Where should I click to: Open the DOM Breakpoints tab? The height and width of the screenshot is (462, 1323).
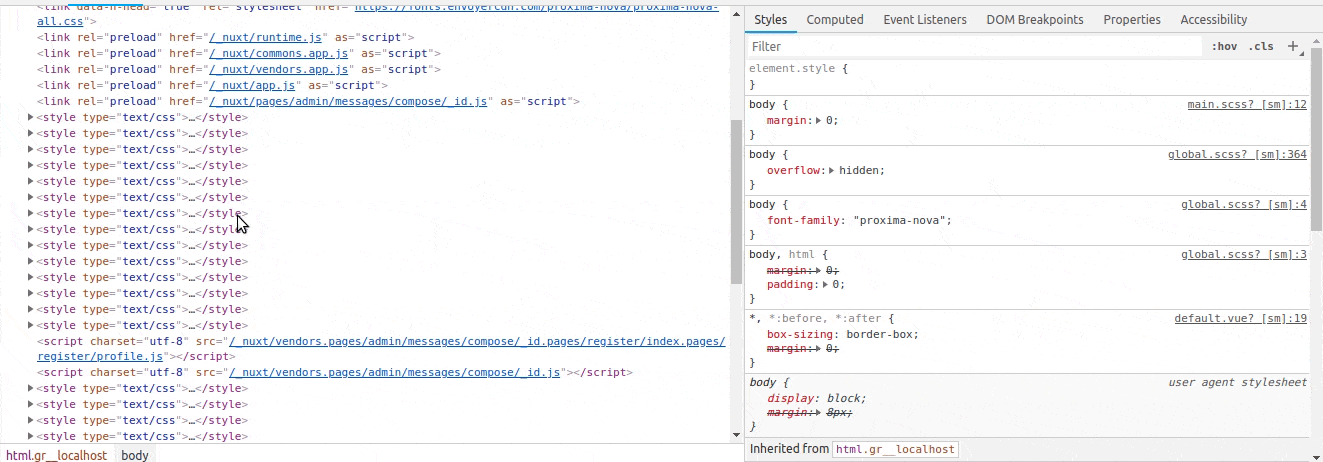(1034, 19)
